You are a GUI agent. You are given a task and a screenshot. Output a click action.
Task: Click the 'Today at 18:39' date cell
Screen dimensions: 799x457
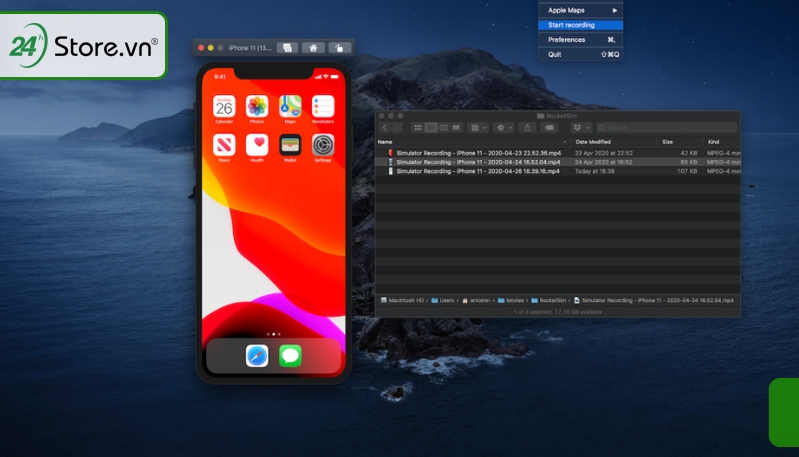[x=595, y=171]
